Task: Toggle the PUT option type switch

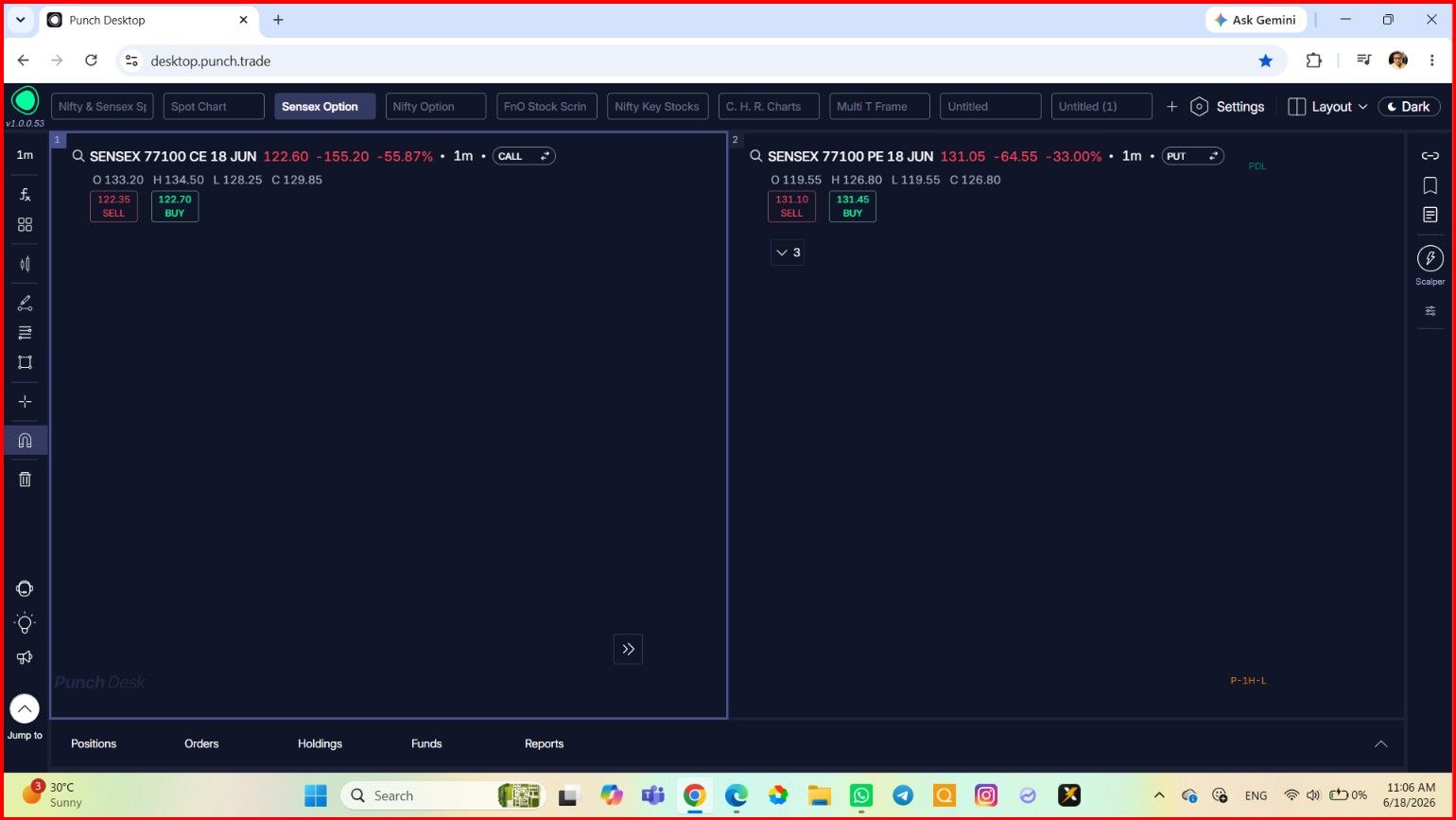Action: pyautogui.click(x=1193, y=156)
